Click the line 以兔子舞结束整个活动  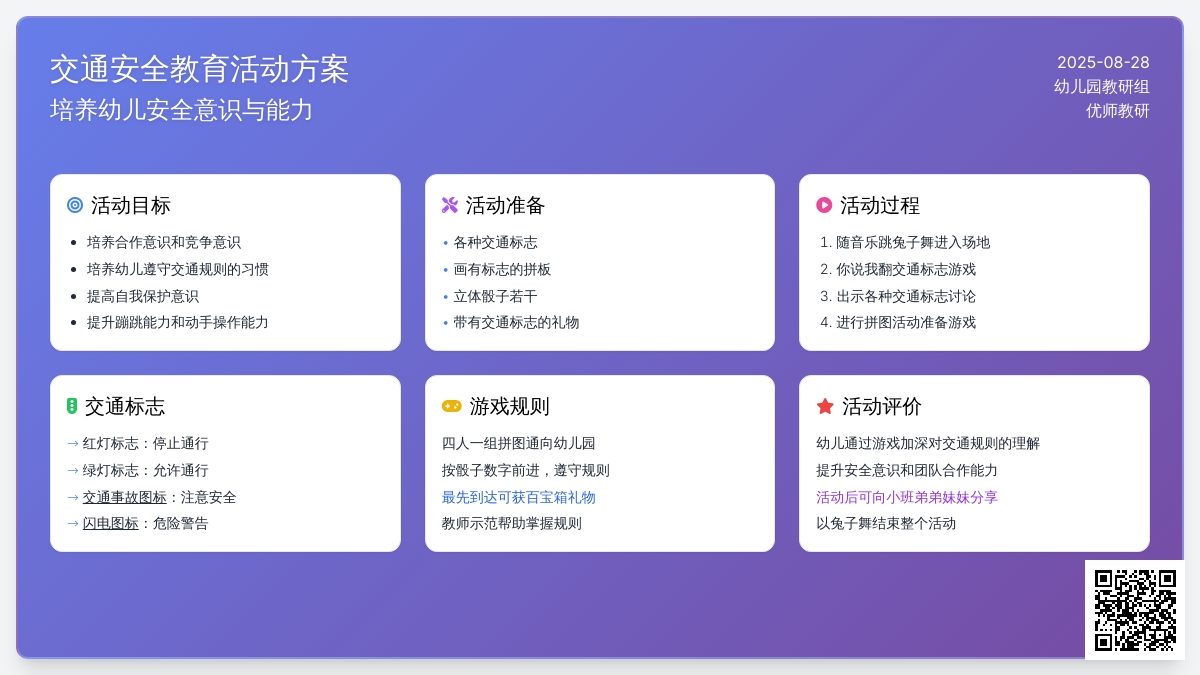[x=886, y=523]
